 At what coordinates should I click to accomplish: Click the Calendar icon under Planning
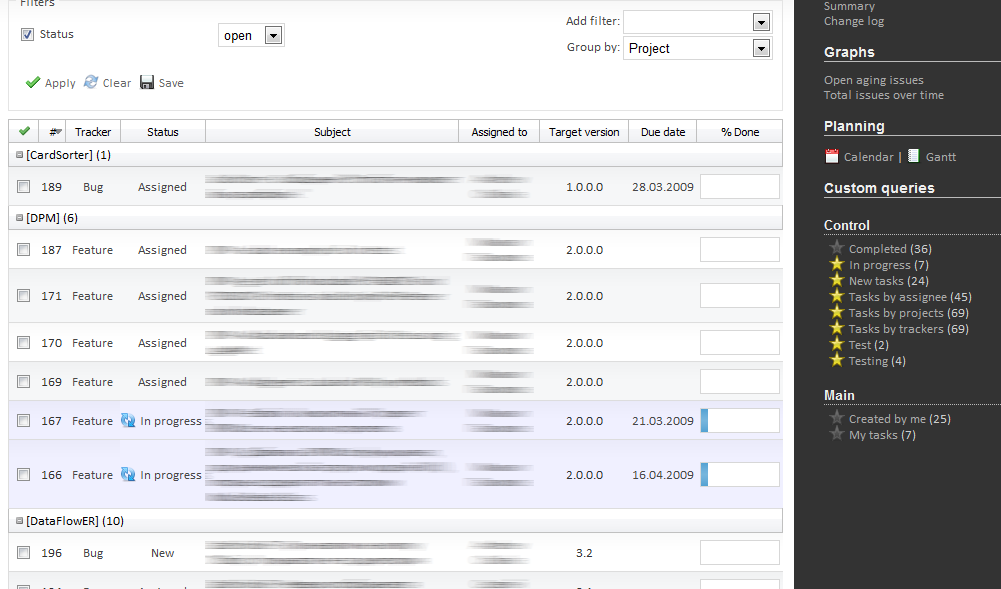[x=832, y=156]
